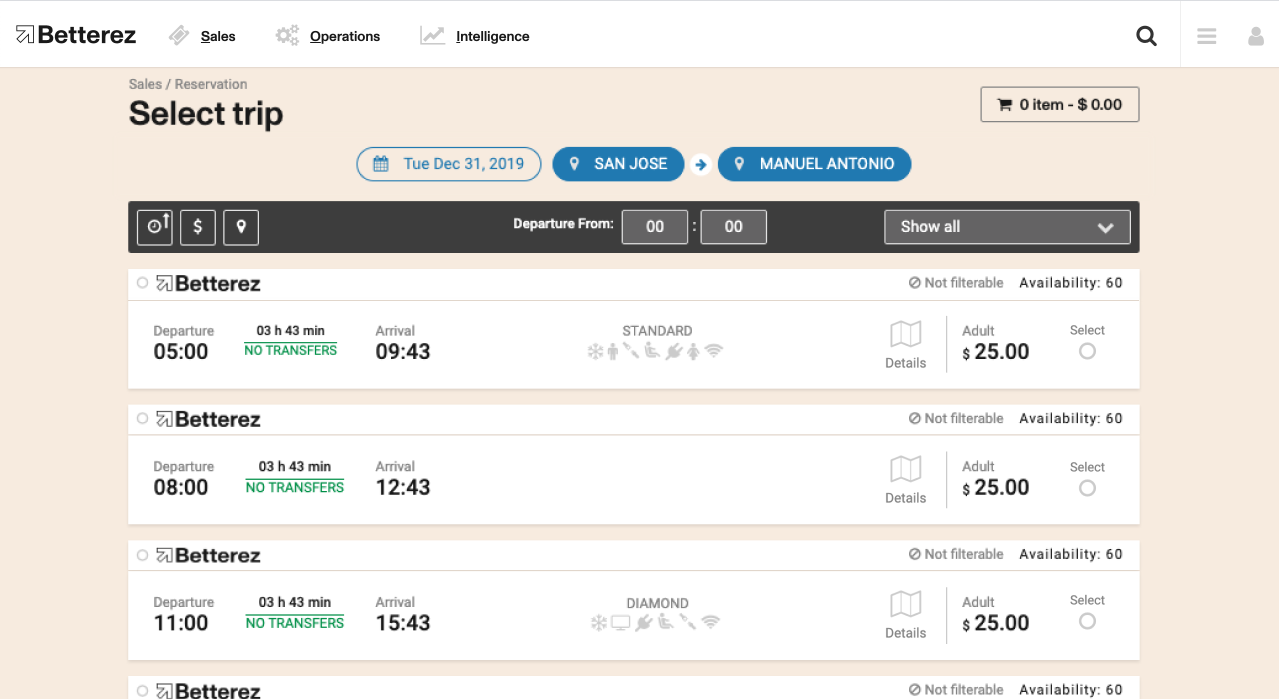This screenshot has height=699, width=1279.
Task: Click the departure hour input field
Action: [655, 227]
